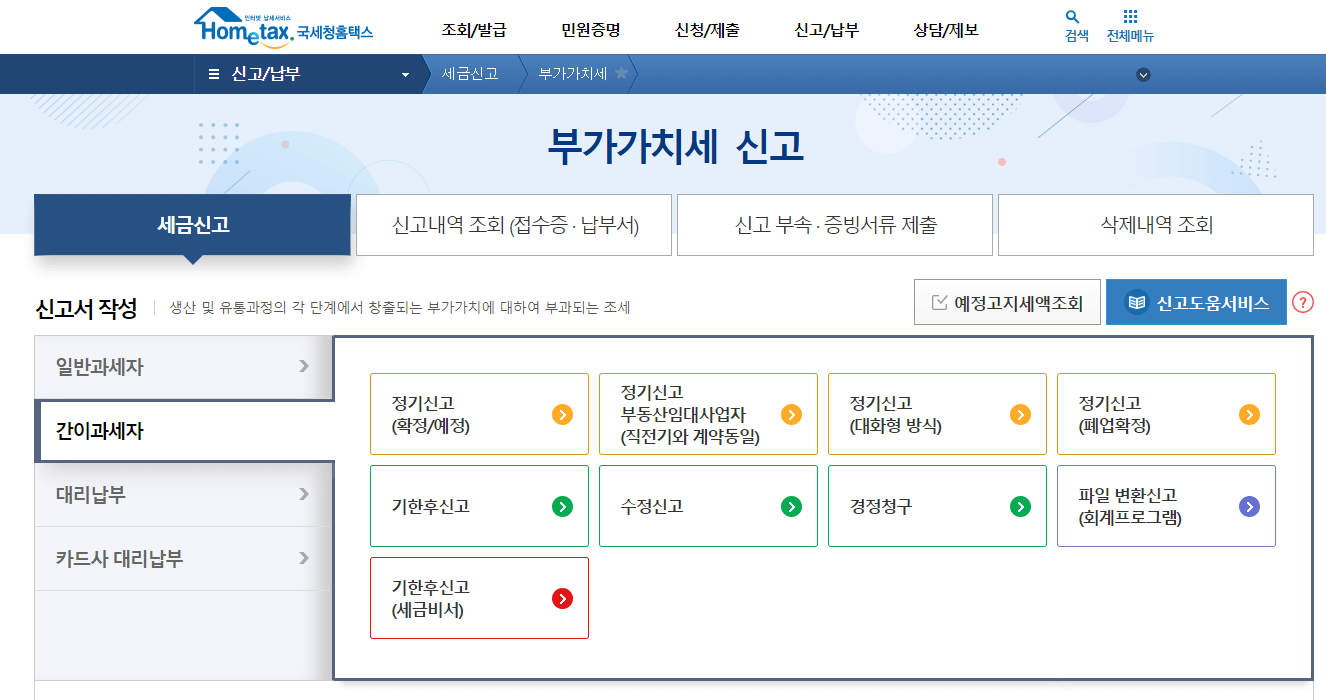Click the checklist icon in 예정고지세액조회
This screenshot has width=1326, height=700.
pos(937,301)
